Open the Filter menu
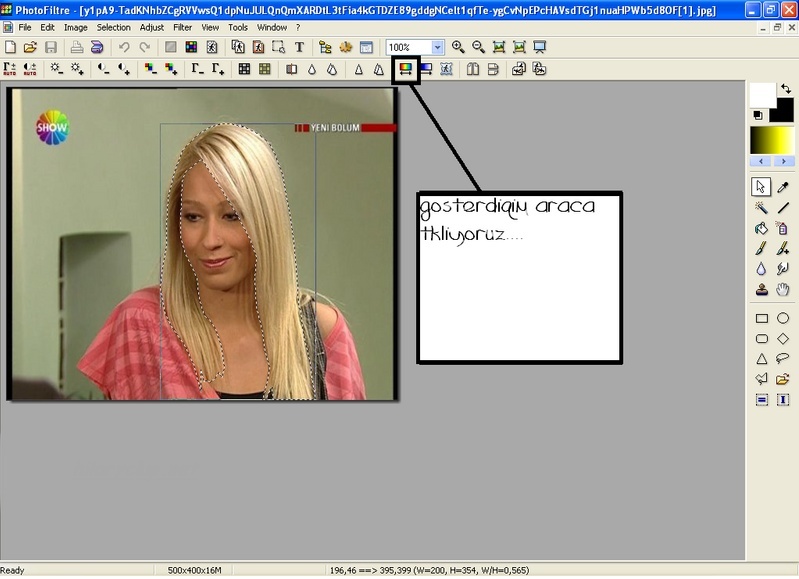The image size is (799, 579). (x=182, y=28)
